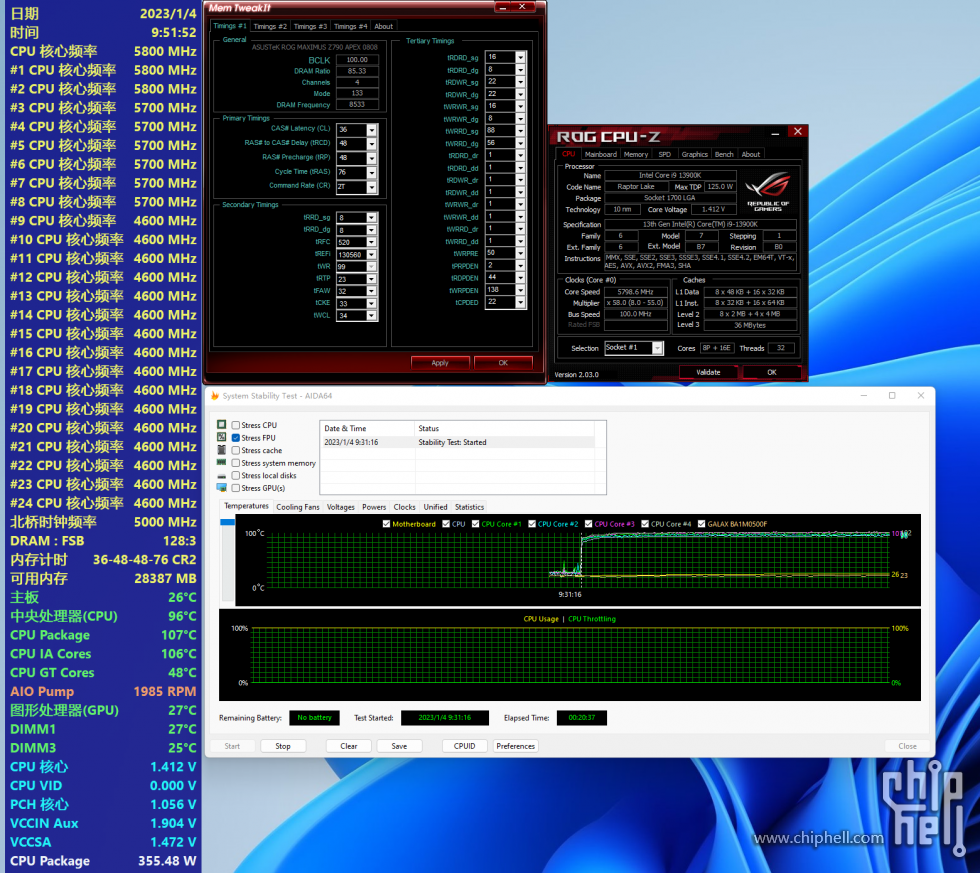Image resolution: width=980 pixels, height=873 pixels.
Task: Open CPU-Z Socket #1 selection dropdown
Action: coord(658,348)
